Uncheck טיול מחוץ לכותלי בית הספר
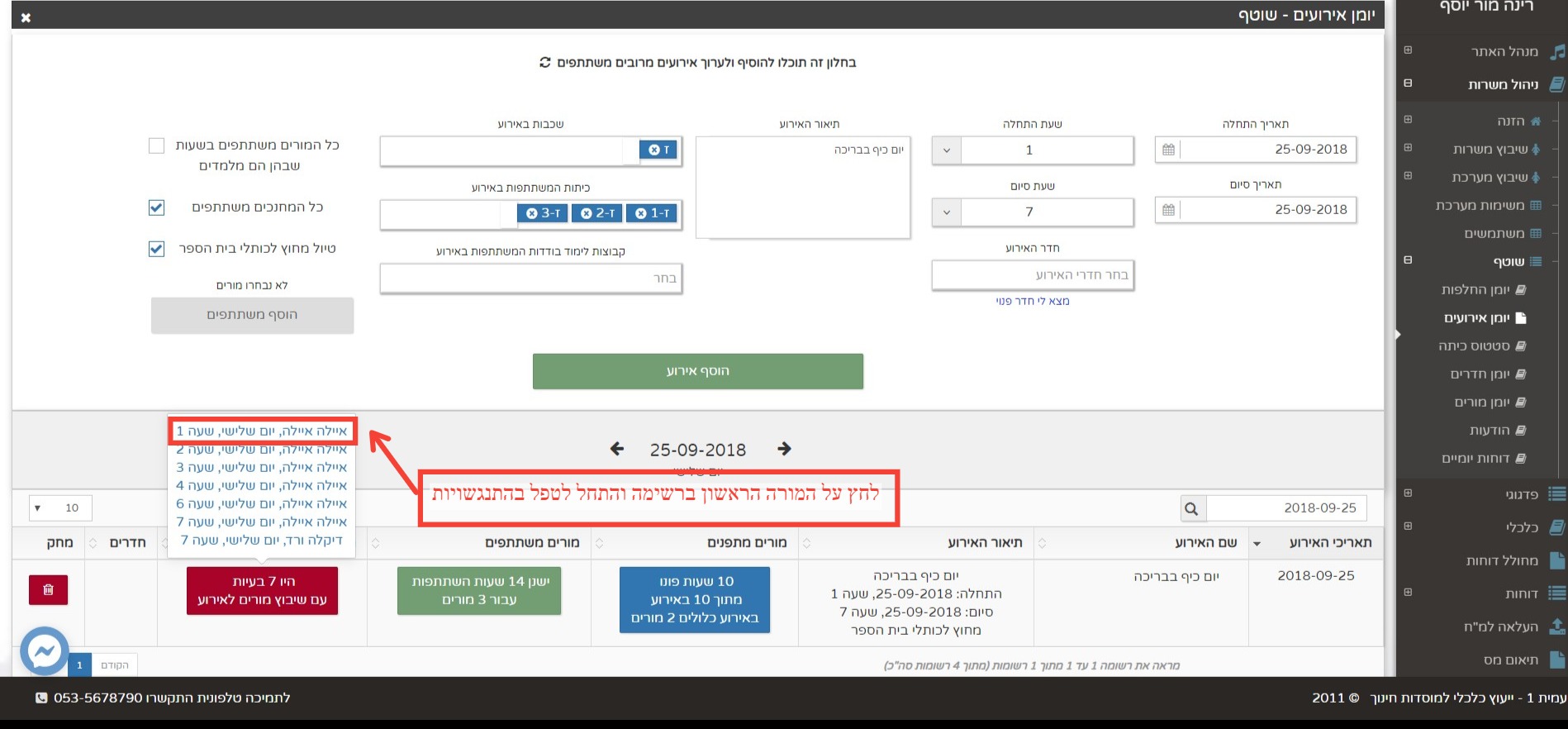The image size is (1568, 729). [156, 248]
